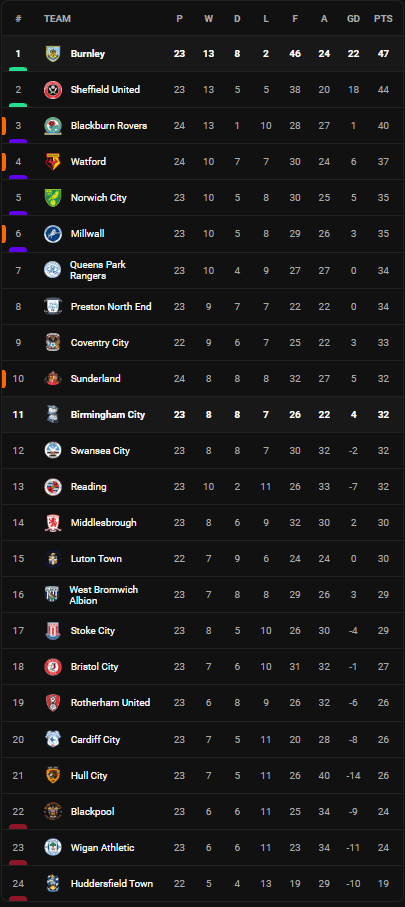Click the W wins column header
This screenshot has height=907, width=405.
point(208,19)
